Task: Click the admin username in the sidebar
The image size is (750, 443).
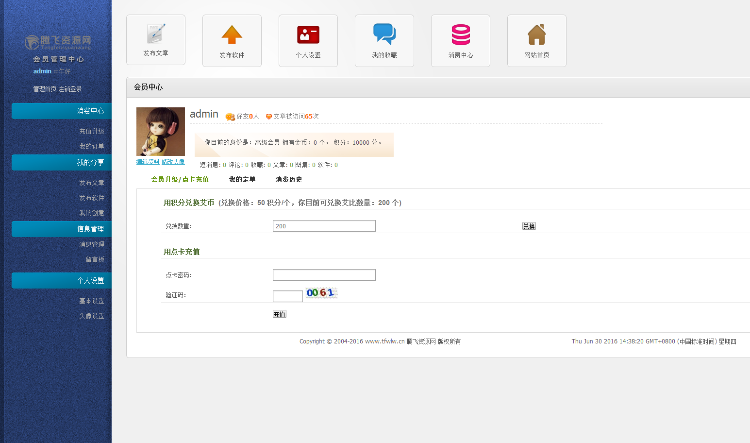Action: pyautogui.click(x=42, y=71)
